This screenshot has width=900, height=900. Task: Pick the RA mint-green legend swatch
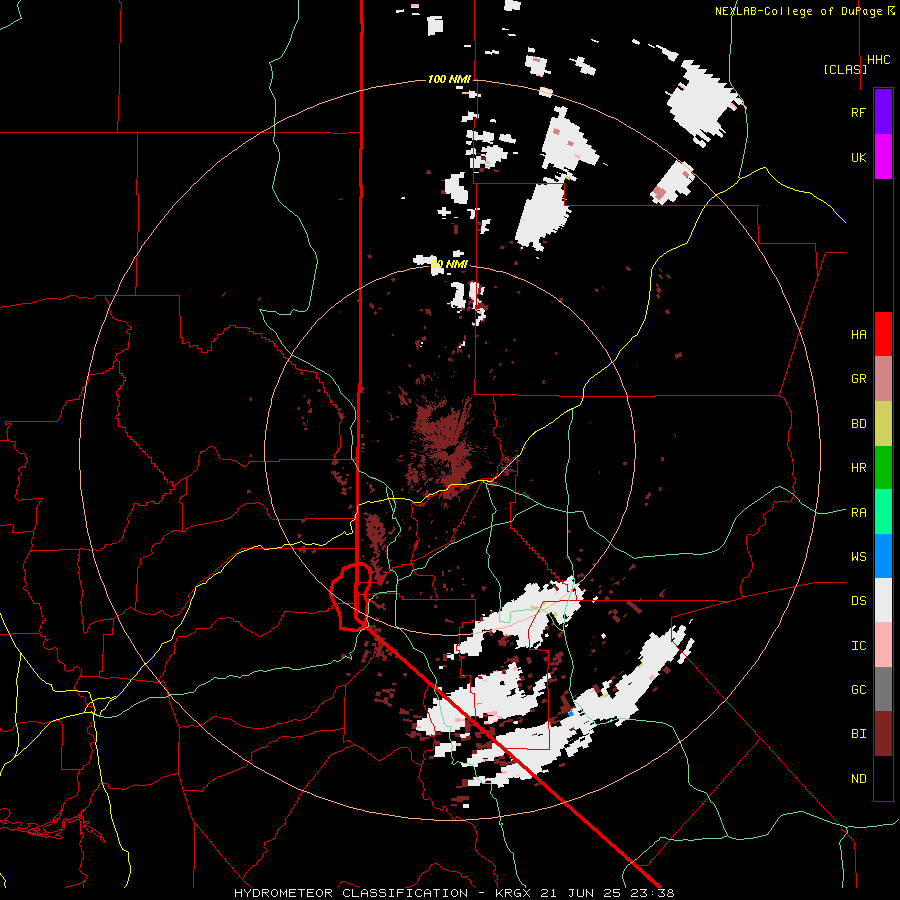click(x=883, y=512)
